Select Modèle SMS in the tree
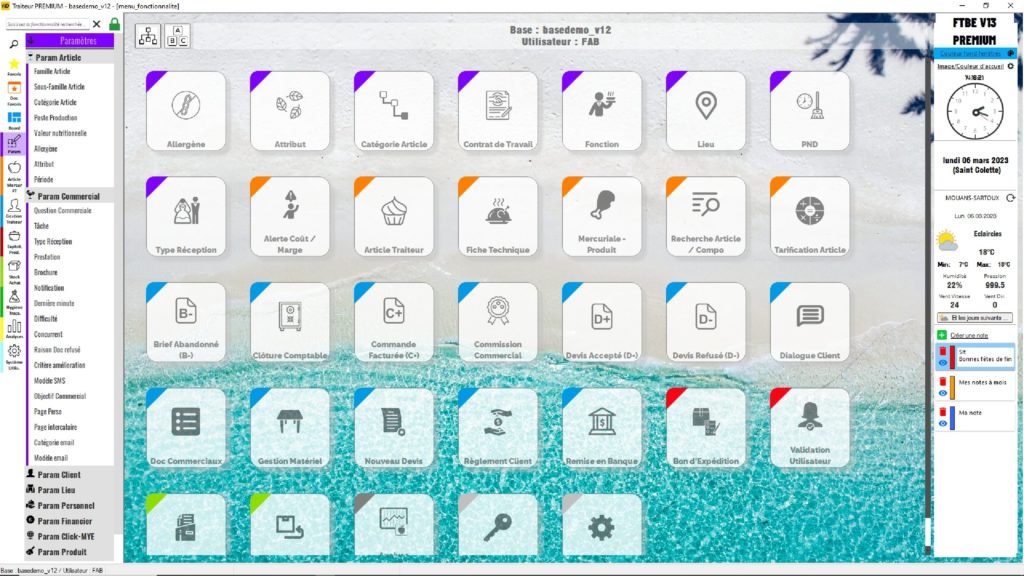Screen dimensions: 1024x576 coord(50,381)
